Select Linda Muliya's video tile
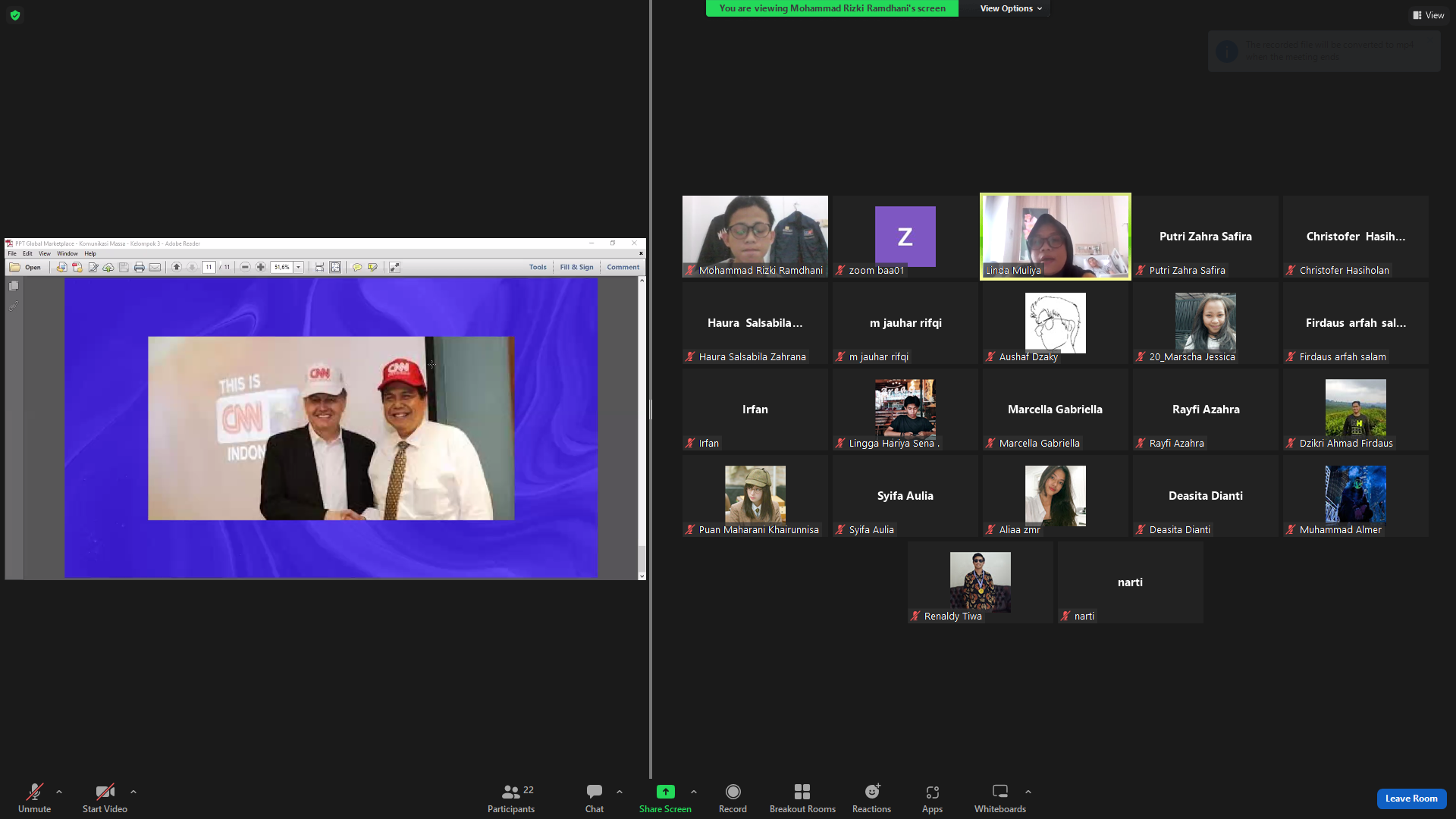 click(1056, 237)
